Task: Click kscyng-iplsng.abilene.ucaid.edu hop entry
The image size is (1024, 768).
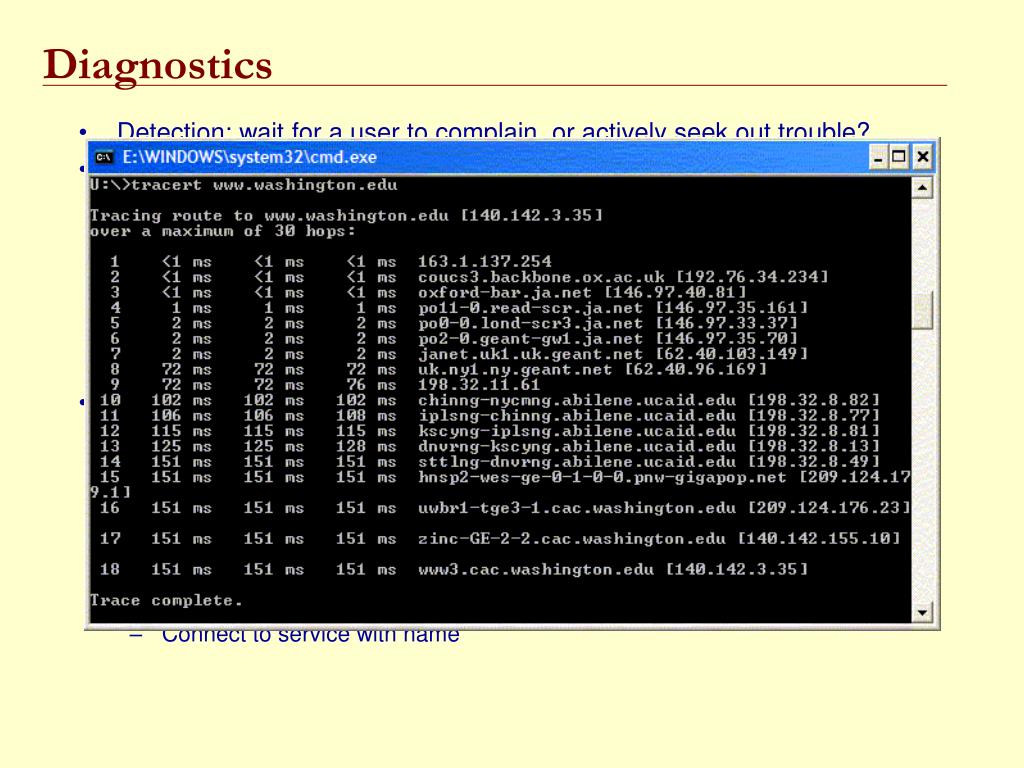Action: coord(648,431)
